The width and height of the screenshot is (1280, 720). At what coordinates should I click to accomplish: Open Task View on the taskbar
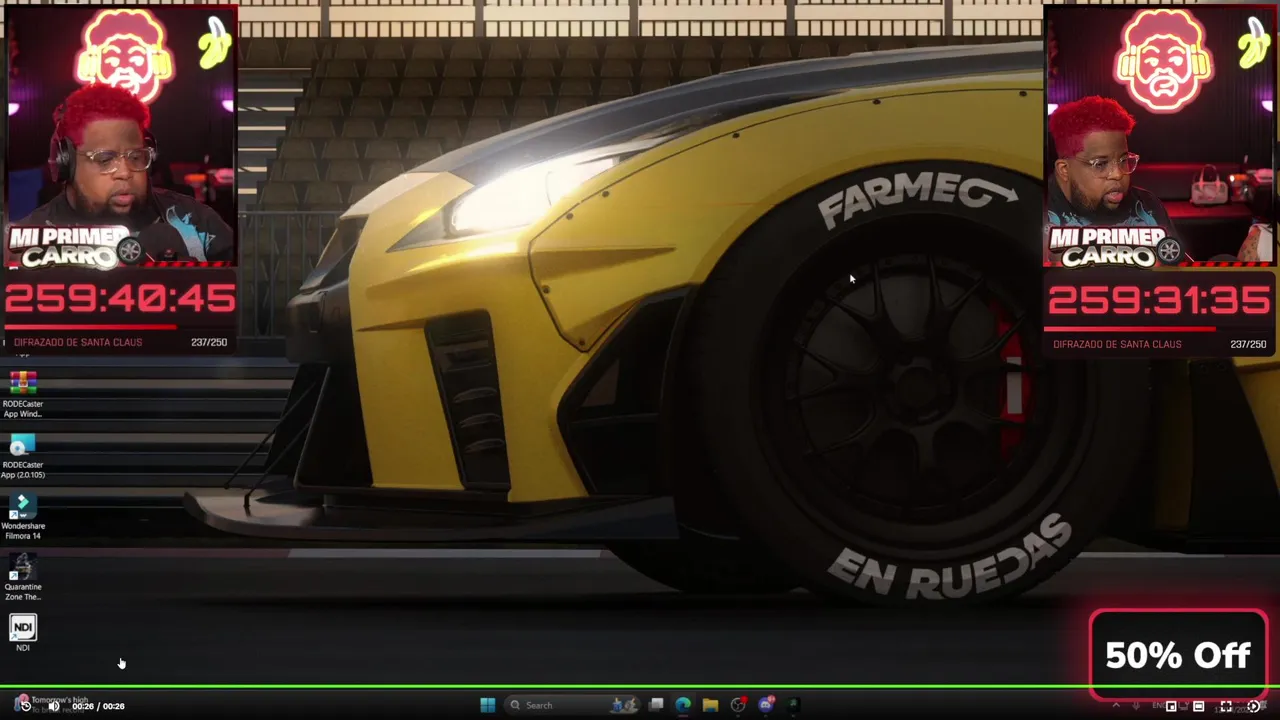[x=656, y=705]
